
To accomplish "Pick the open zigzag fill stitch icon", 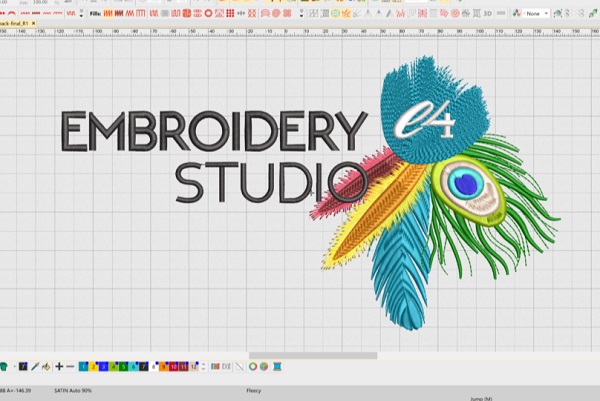I will [x=130, y=14].
